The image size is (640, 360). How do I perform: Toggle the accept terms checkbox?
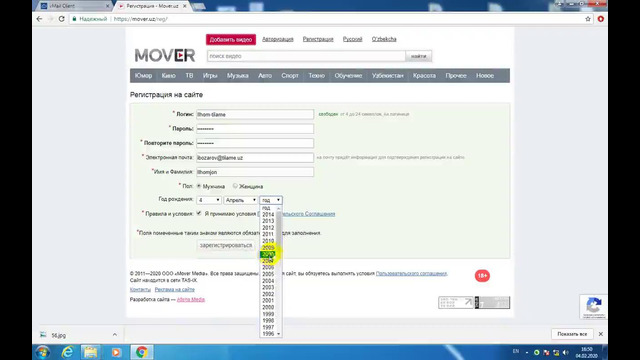[199, 213]
